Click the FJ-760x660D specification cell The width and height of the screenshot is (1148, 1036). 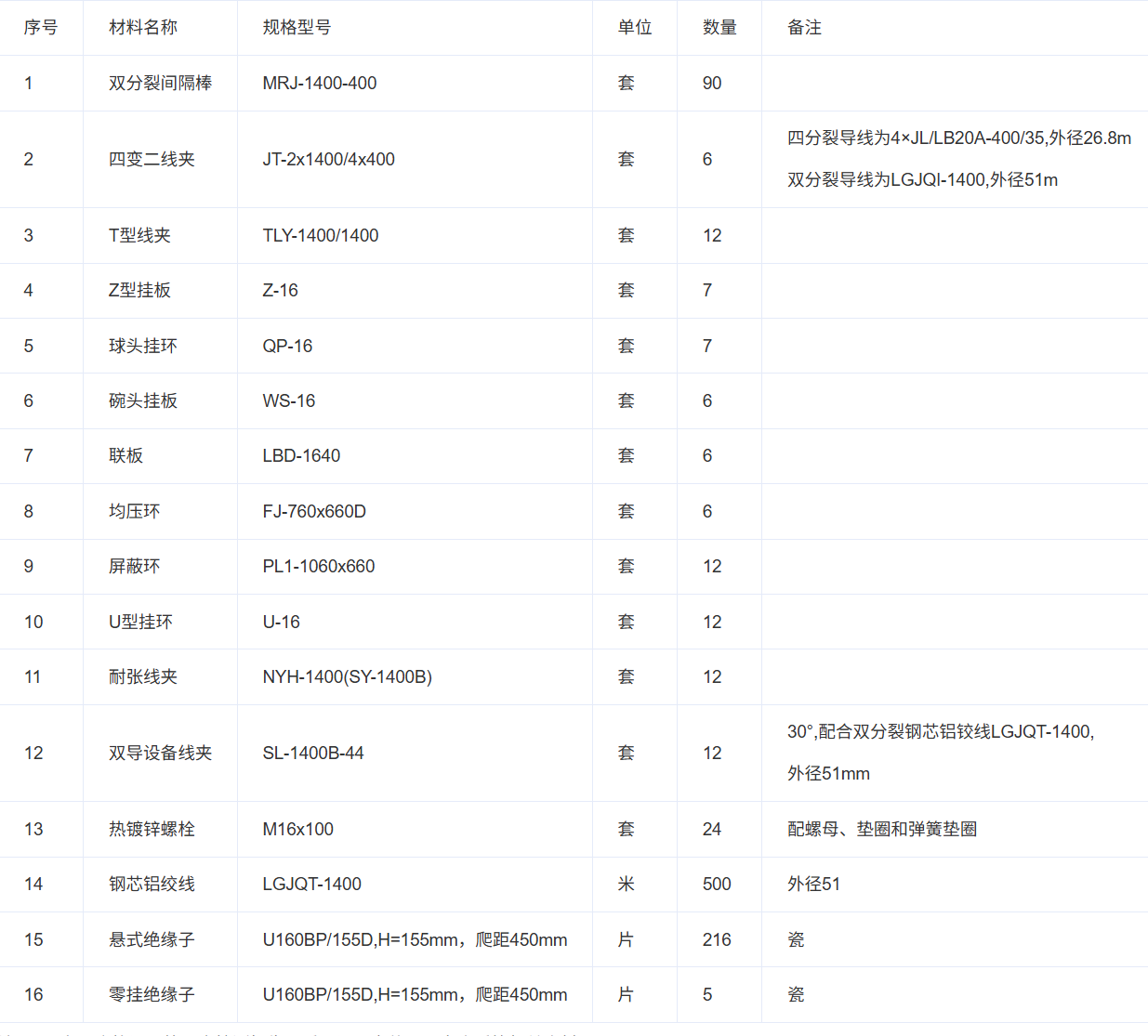(314, 512)
